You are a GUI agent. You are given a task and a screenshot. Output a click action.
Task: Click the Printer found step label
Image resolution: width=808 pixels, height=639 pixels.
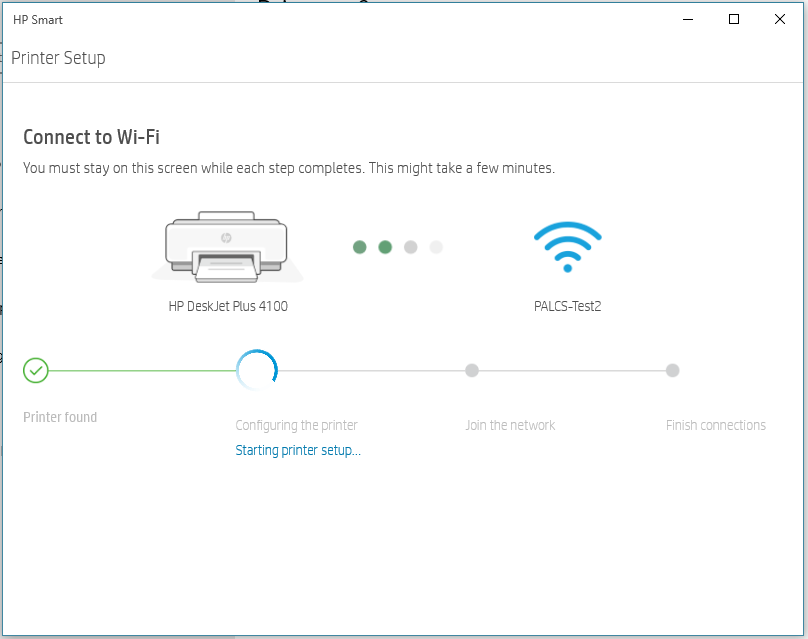60,417
